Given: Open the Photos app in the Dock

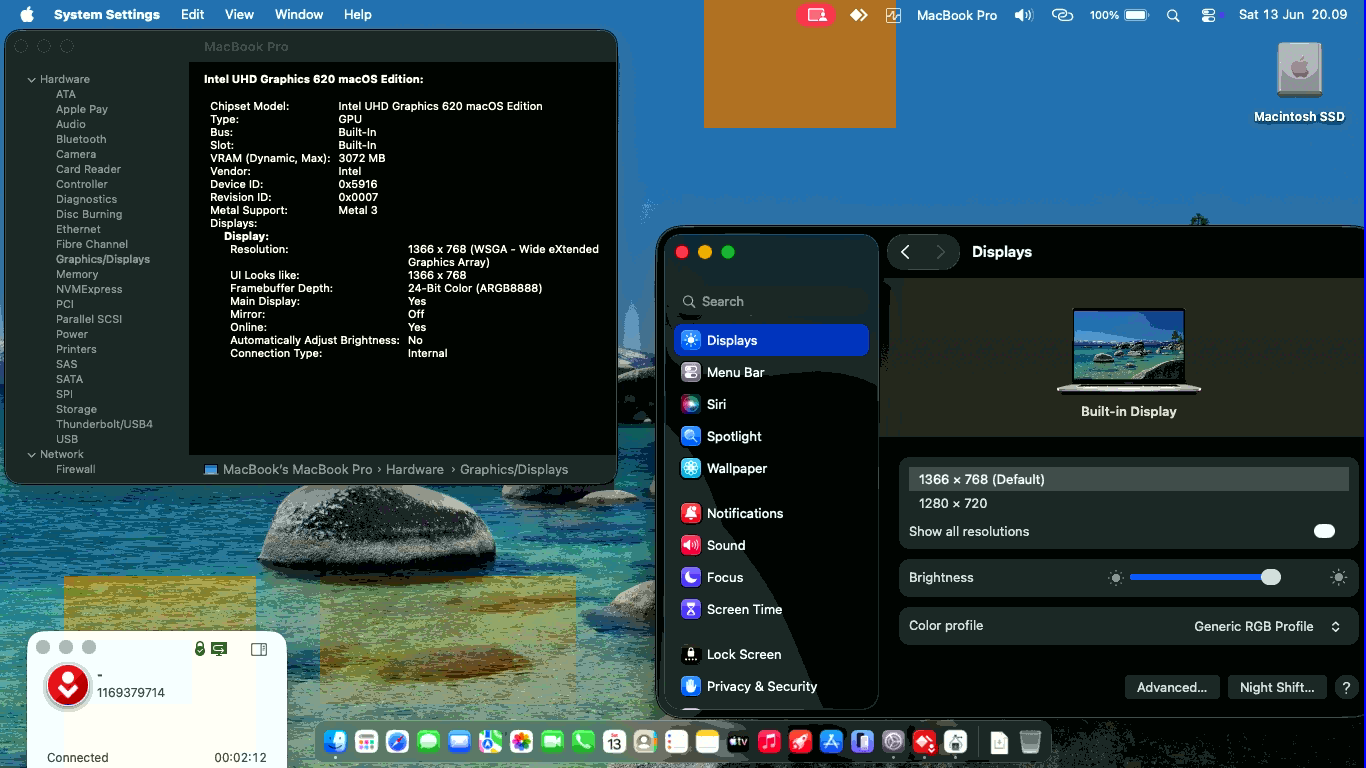Looking at the screenshot, I should pos(521,742).
